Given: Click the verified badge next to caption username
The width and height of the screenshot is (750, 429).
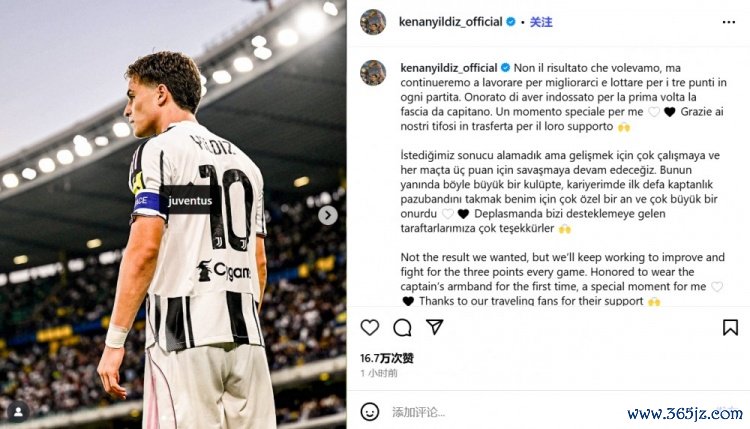Looking at the screenshot, I should pyautogui.click(x=505, y=66).
